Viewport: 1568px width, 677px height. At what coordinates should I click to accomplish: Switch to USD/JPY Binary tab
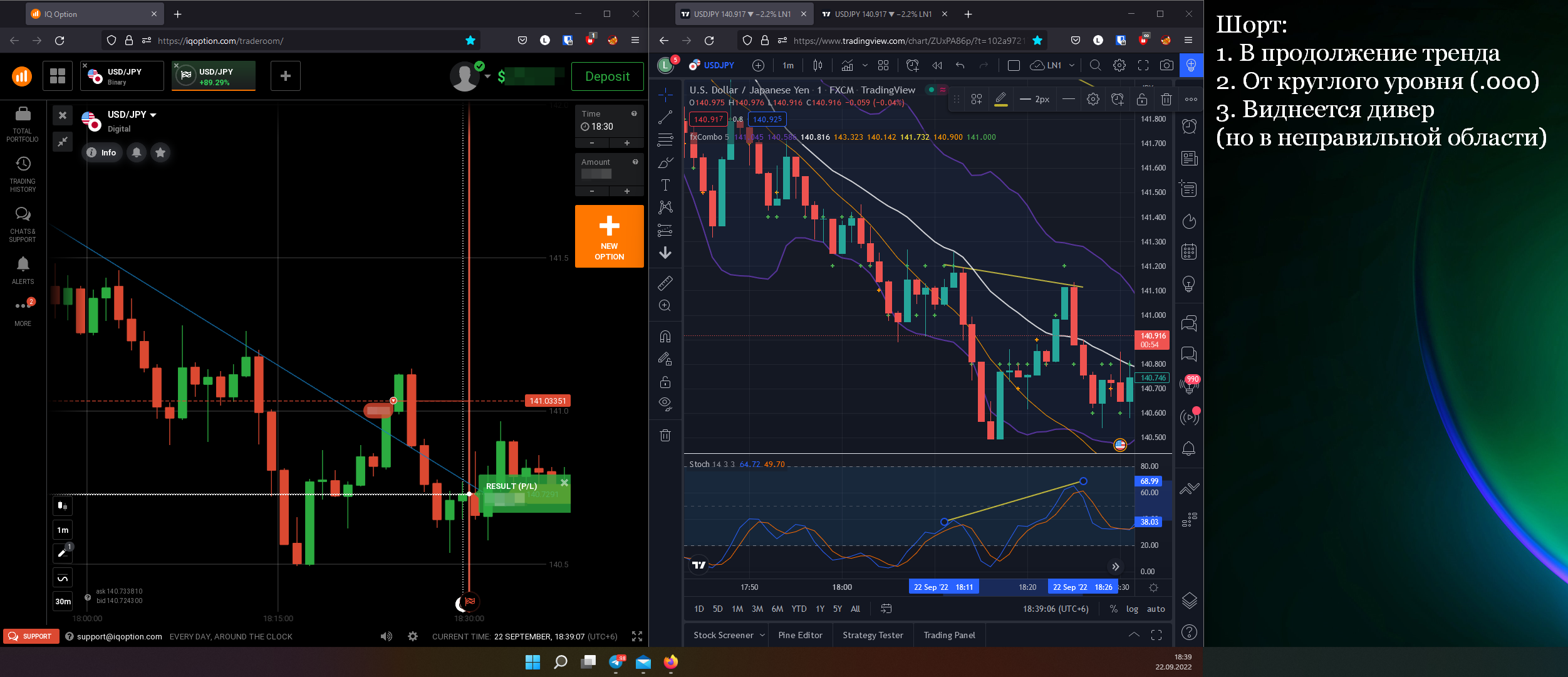[123, 76]
